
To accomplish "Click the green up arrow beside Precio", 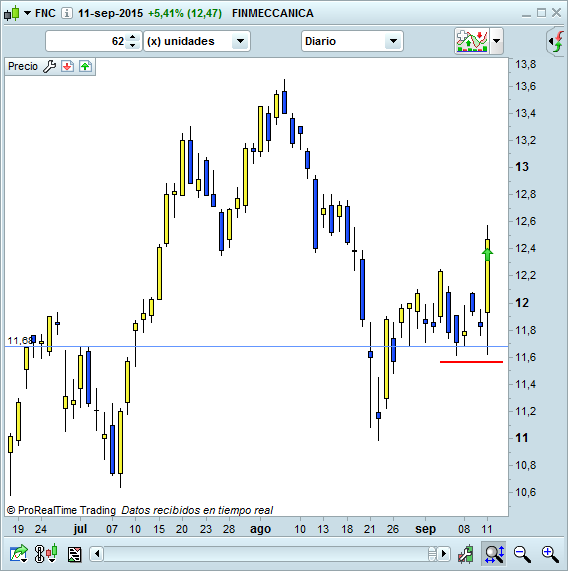I will coord(85,66).
